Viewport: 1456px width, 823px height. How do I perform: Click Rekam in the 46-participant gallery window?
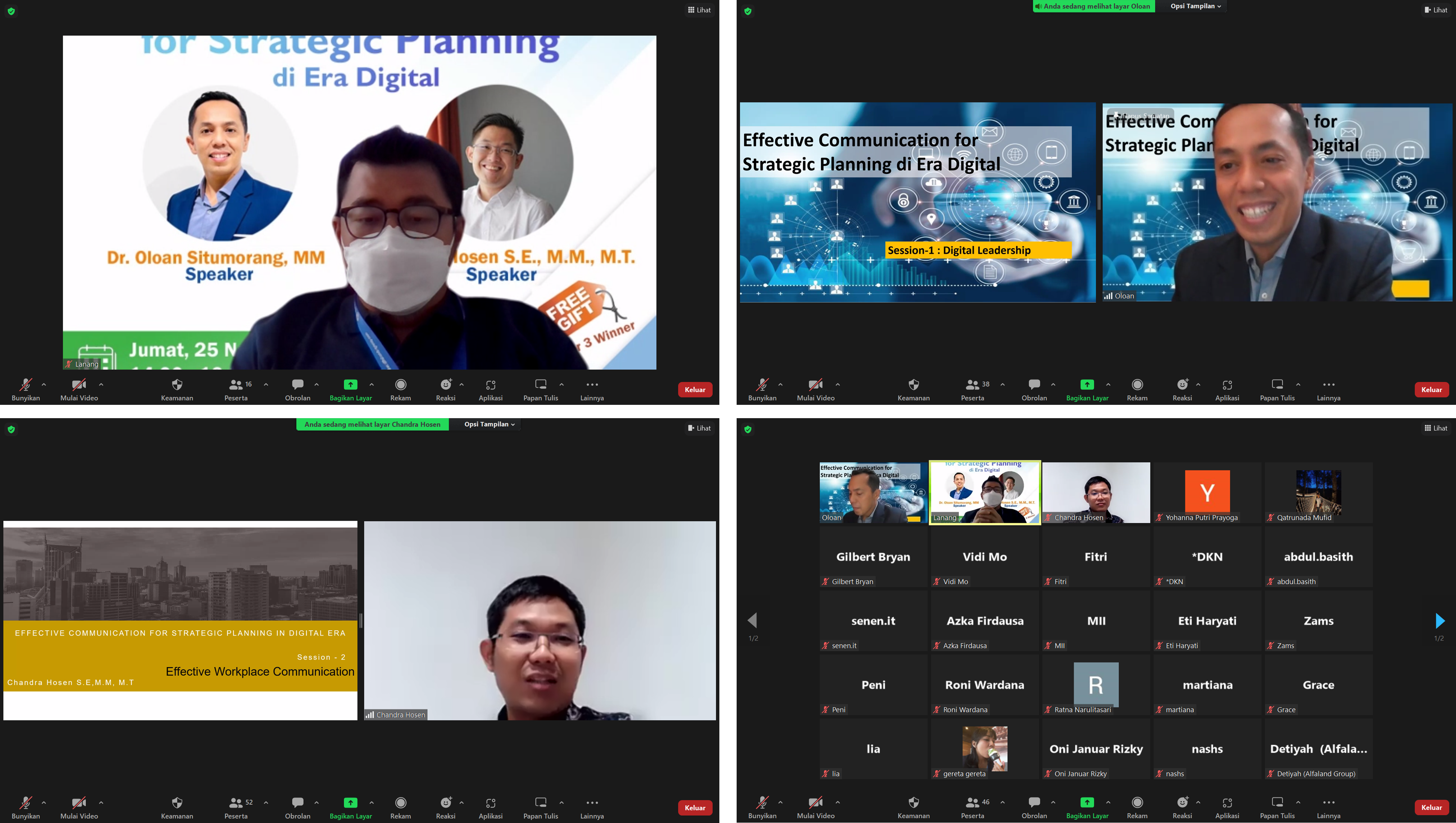coord(1137,808)
